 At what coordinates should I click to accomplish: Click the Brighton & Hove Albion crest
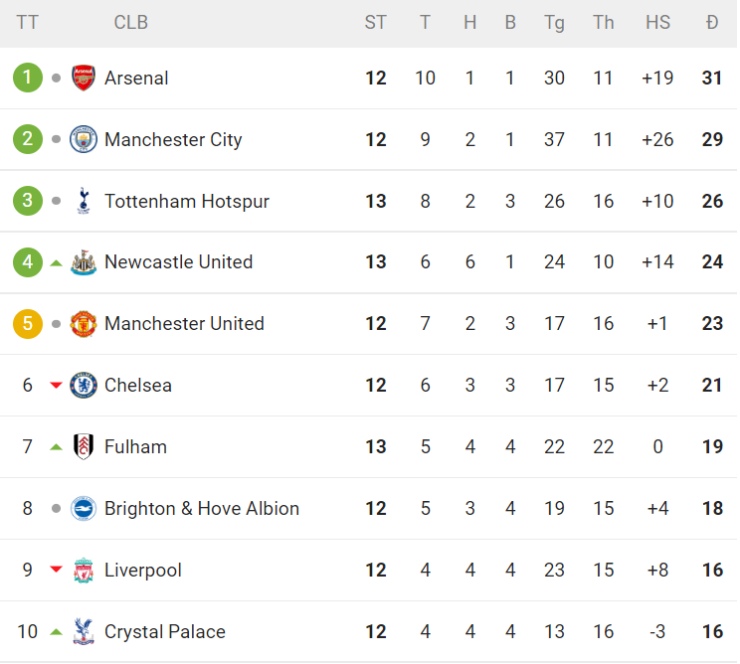pyautogui.click(x=83, y=509)
